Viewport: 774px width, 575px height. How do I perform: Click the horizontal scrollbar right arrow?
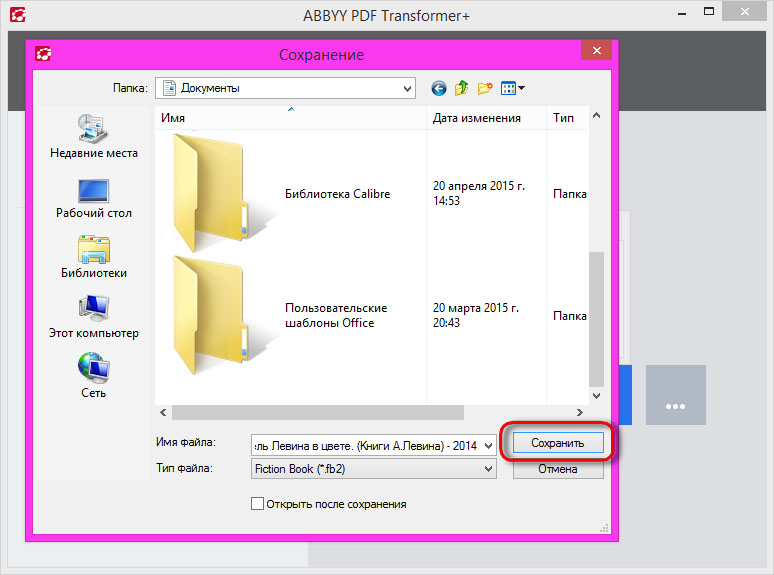pos(580,412)
